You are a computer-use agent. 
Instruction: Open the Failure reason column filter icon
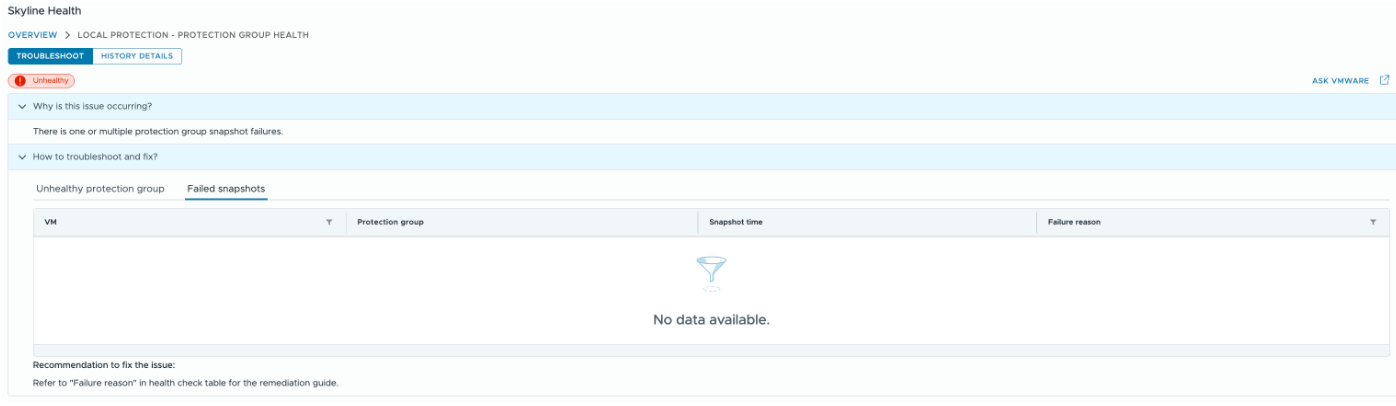(x=1373, y=222)
